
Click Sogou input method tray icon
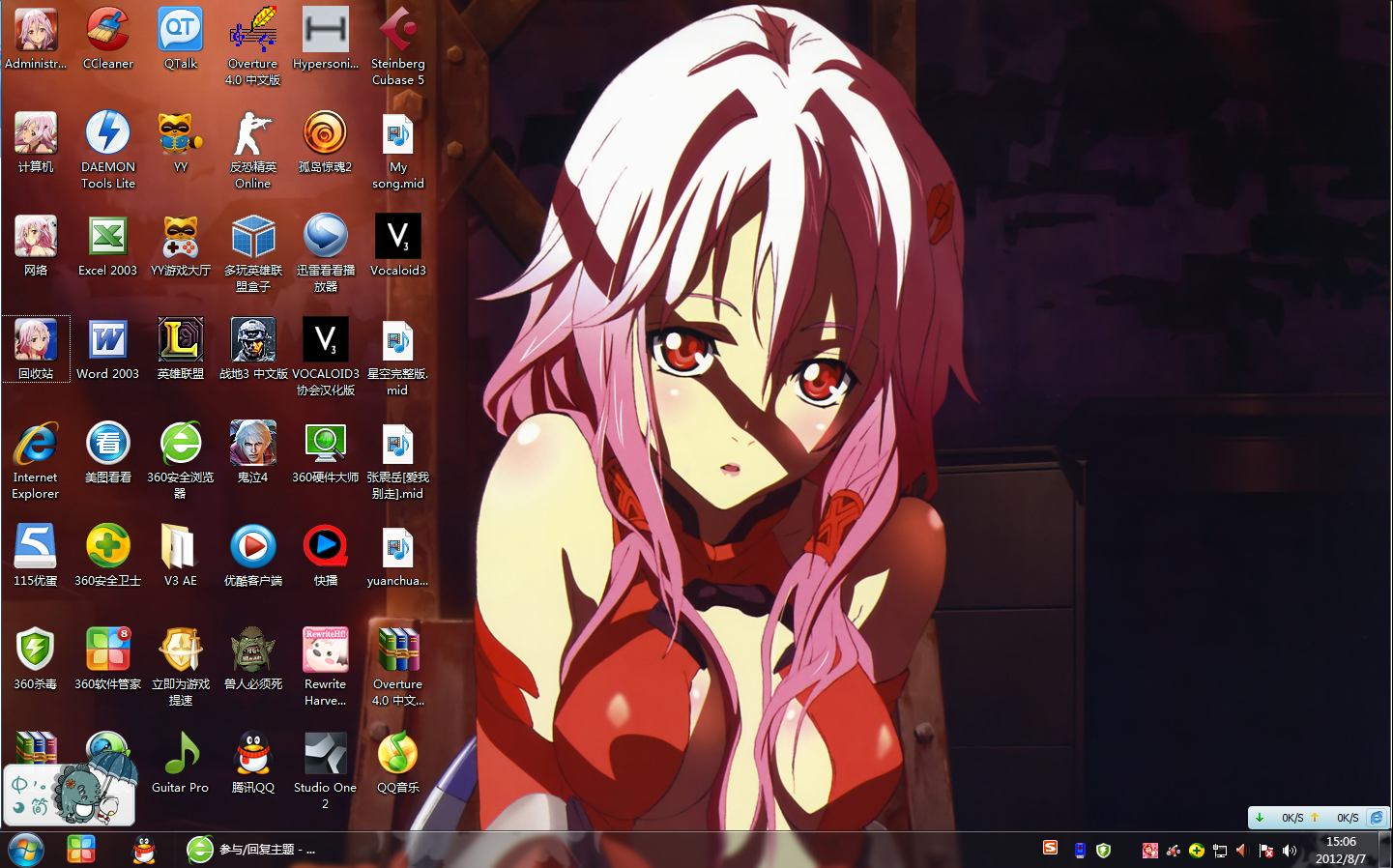(1051, 848)
